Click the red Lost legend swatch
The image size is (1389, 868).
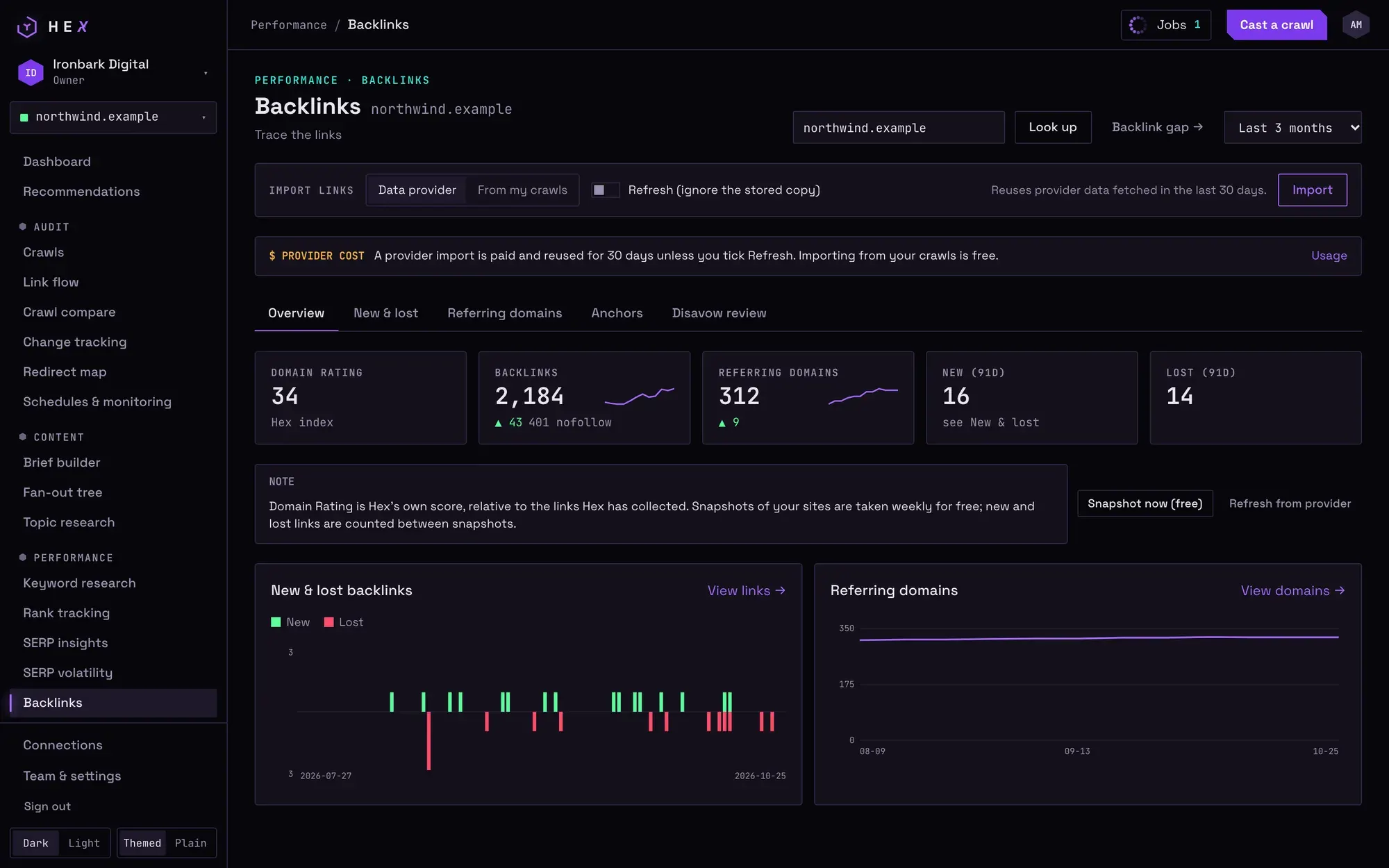328,622
